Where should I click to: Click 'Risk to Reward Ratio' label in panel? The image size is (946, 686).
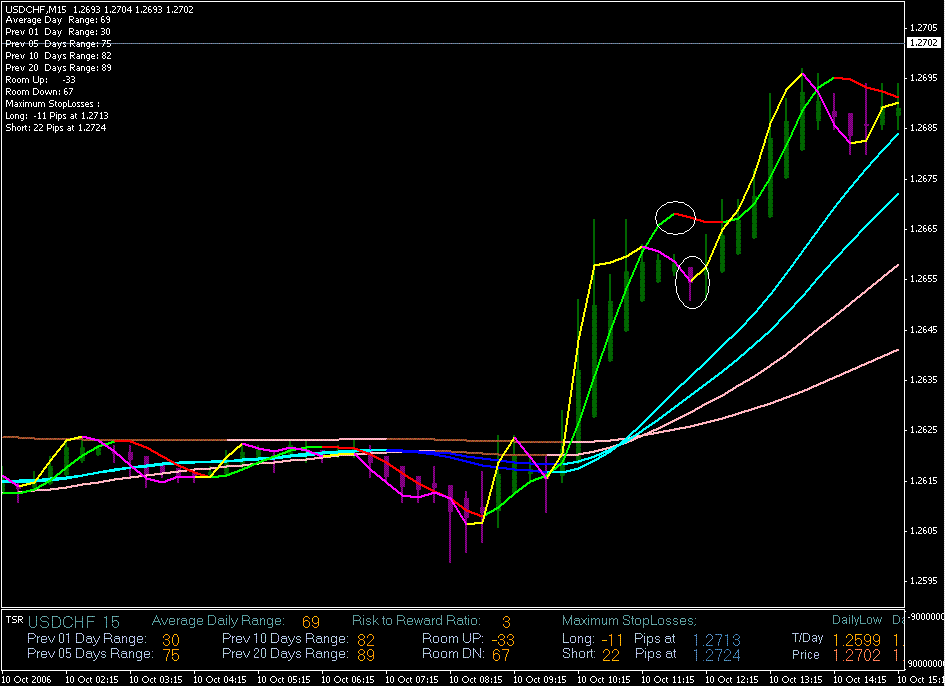[416, 621]
